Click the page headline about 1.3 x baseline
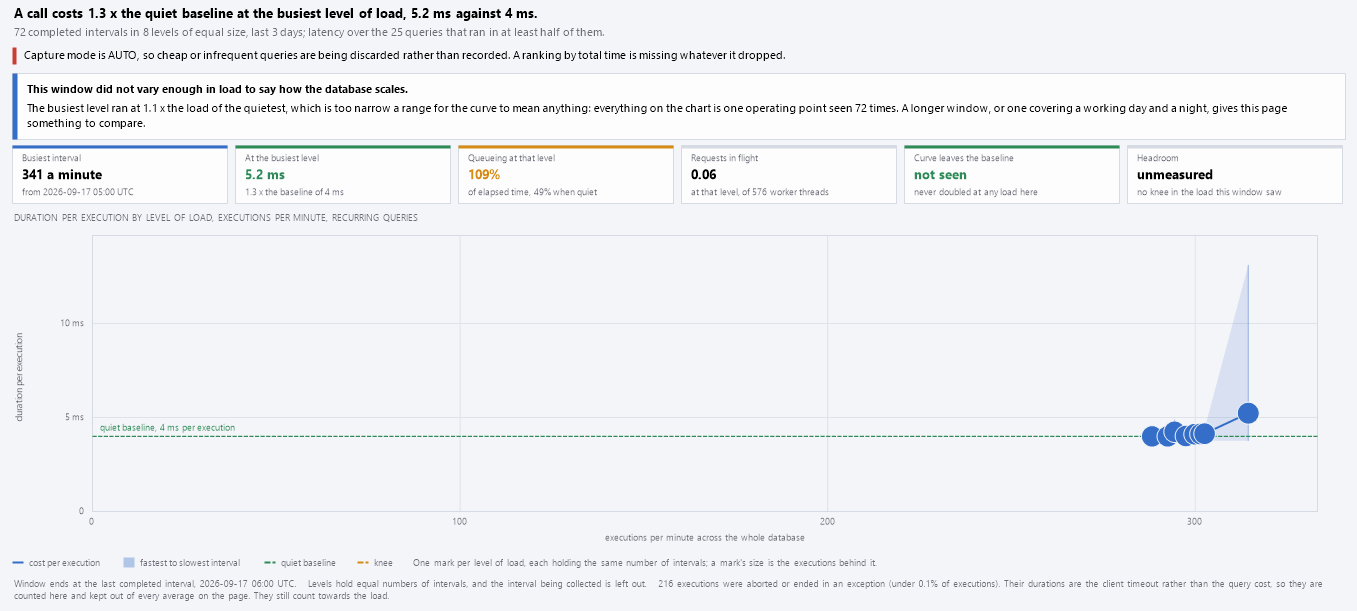The width and height of the screenshot is (1357, 611). pyautogui.click(x=276, y=13)
